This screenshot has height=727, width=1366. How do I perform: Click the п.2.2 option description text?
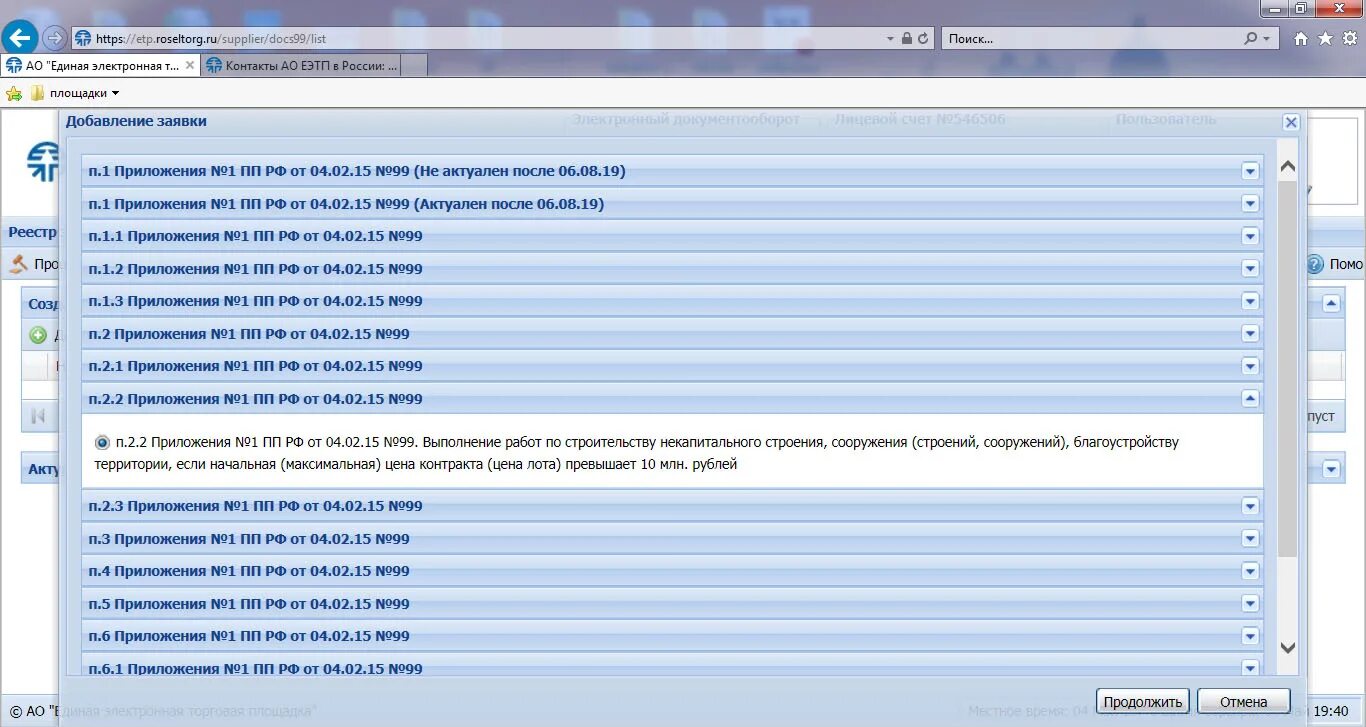click(636, 453)
